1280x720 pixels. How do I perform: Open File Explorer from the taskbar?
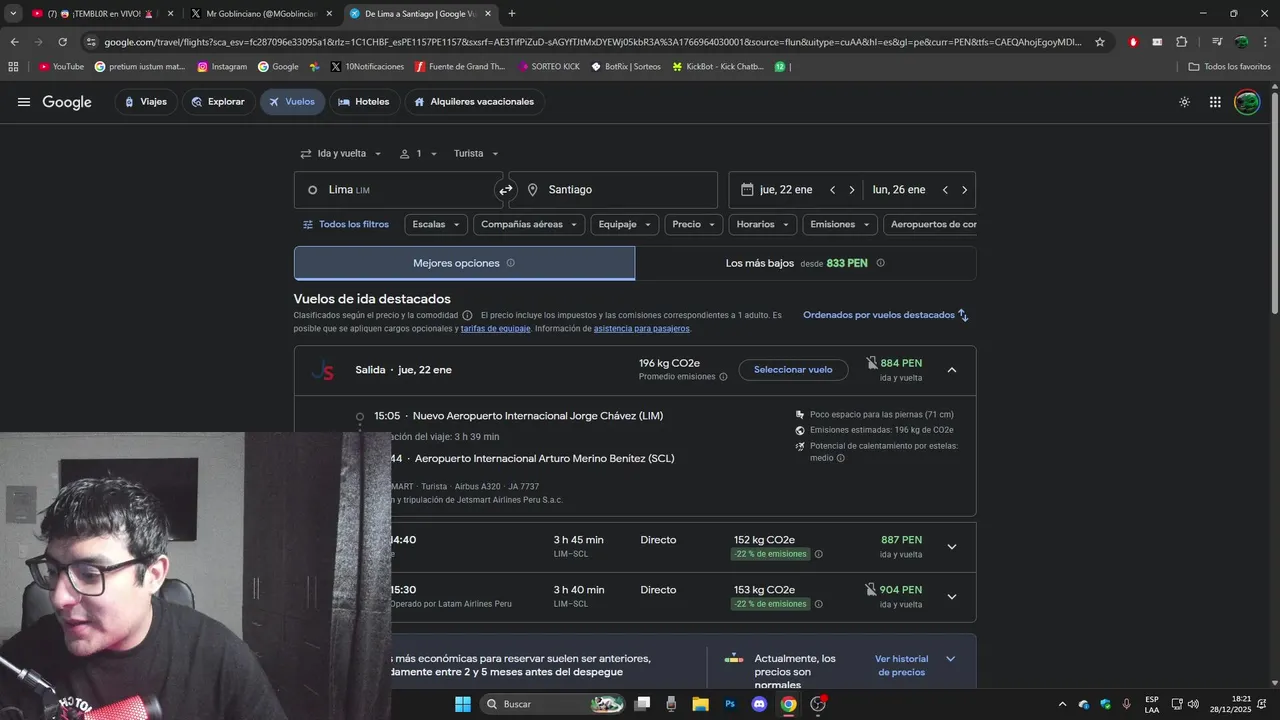700,704
